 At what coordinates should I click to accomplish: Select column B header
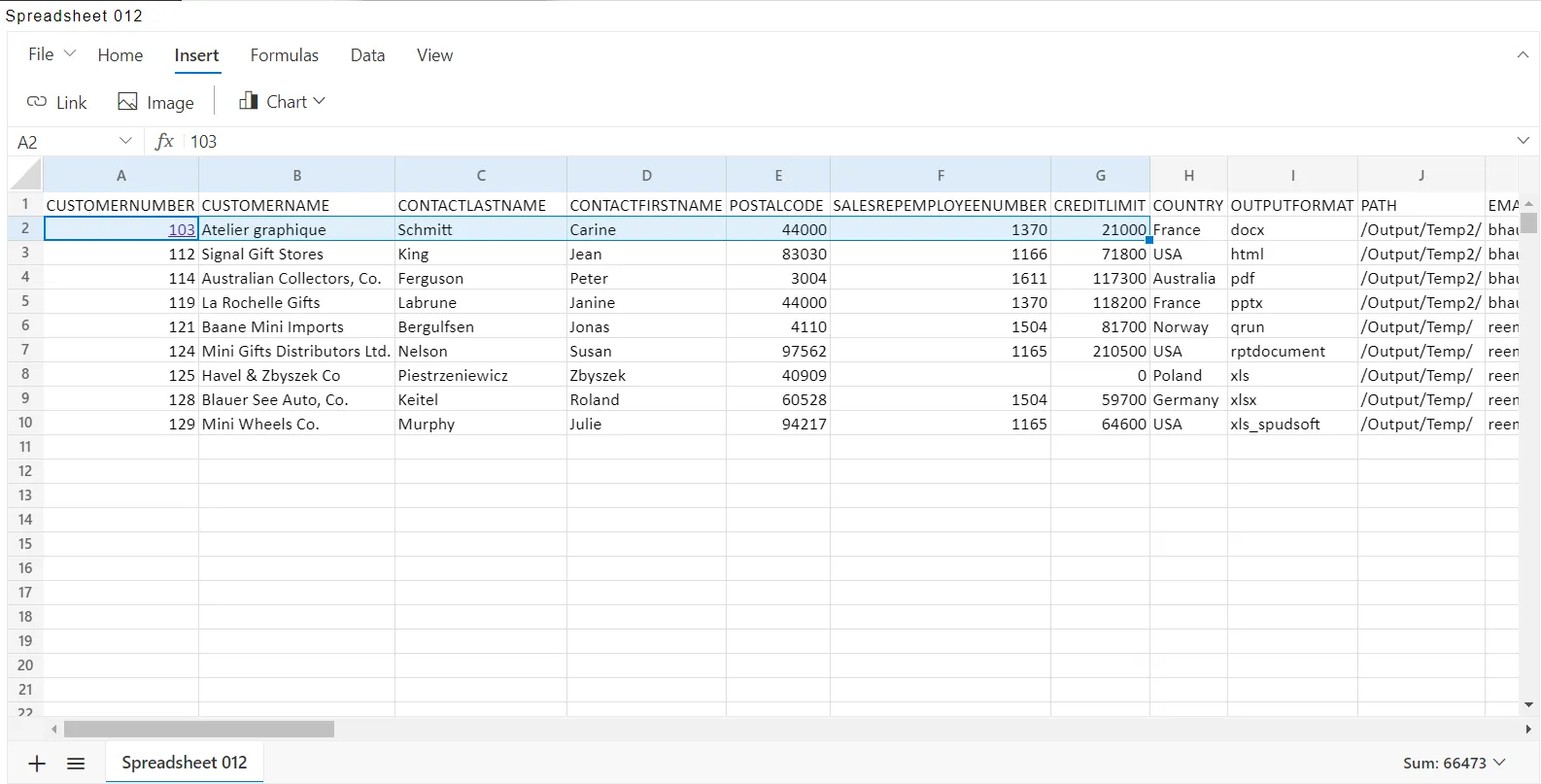click(x=296, y=176)
